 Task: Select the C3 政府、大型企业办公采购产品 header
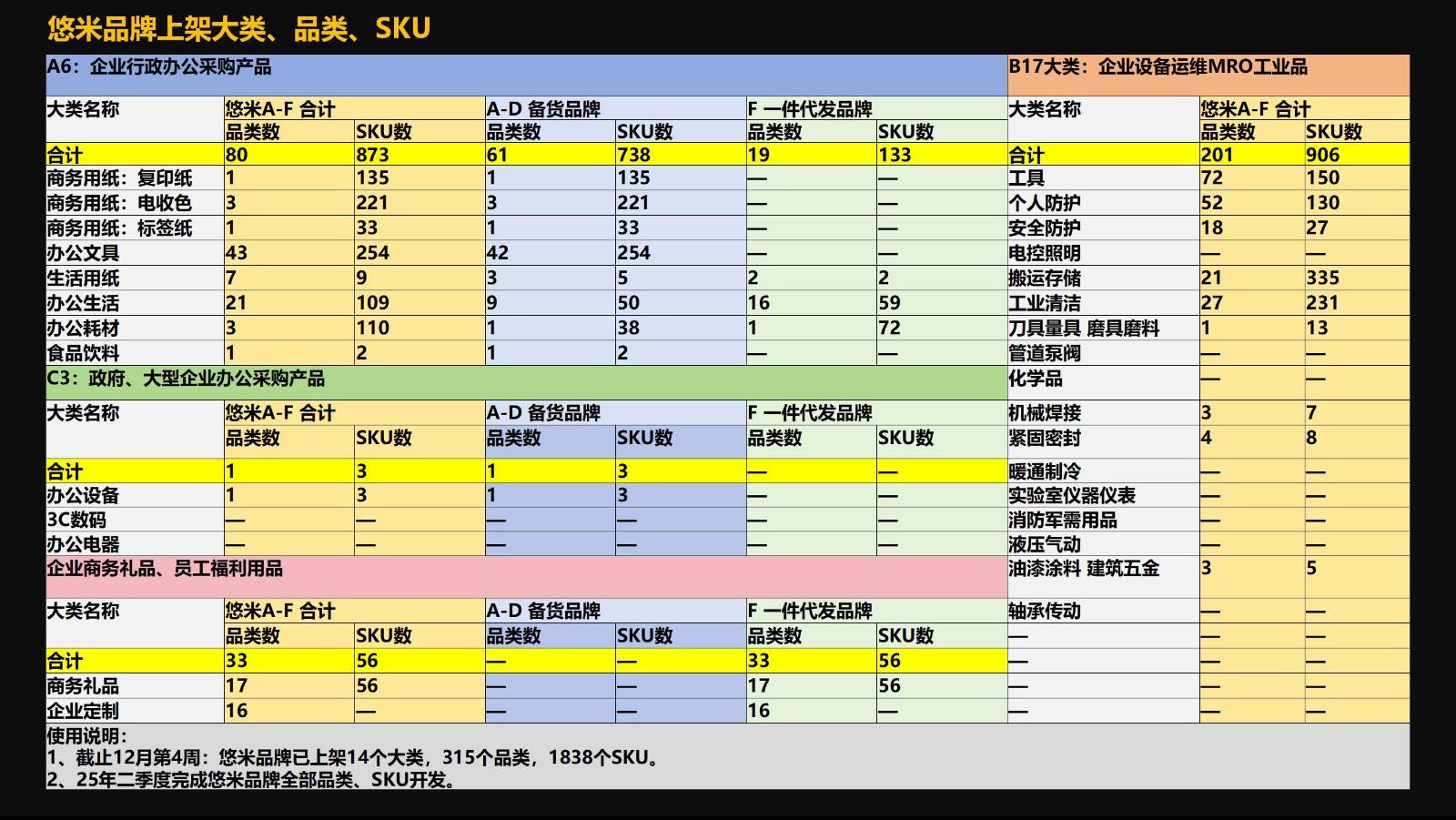coord(186,379)
